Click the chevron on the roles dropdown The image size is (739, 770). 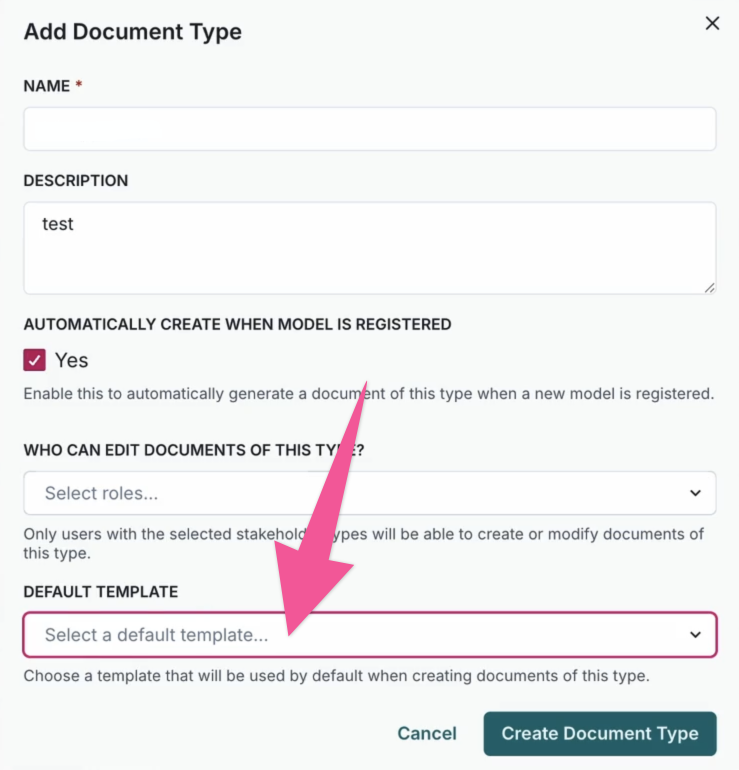click(x=696, y=493)
